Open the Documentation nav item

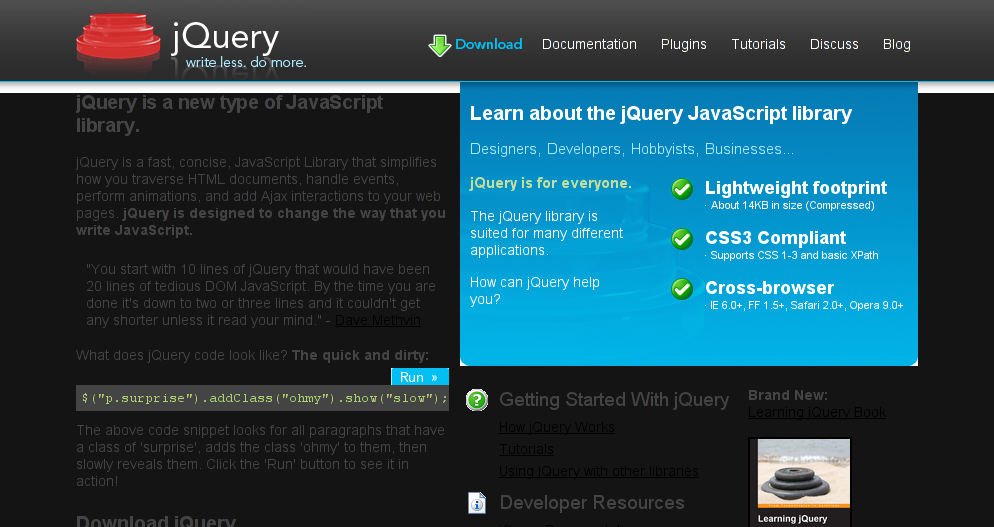589,44
